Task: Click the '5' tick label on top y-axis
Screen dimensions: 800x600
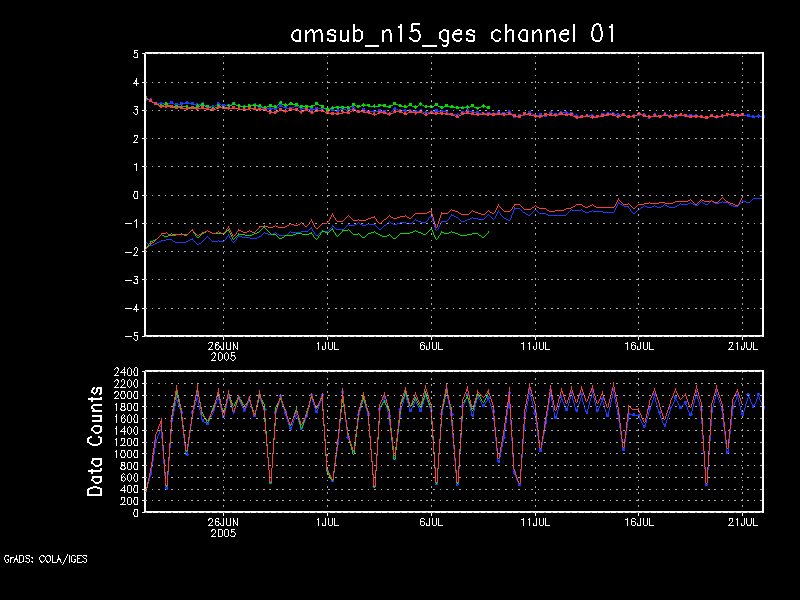Action: 135,55
